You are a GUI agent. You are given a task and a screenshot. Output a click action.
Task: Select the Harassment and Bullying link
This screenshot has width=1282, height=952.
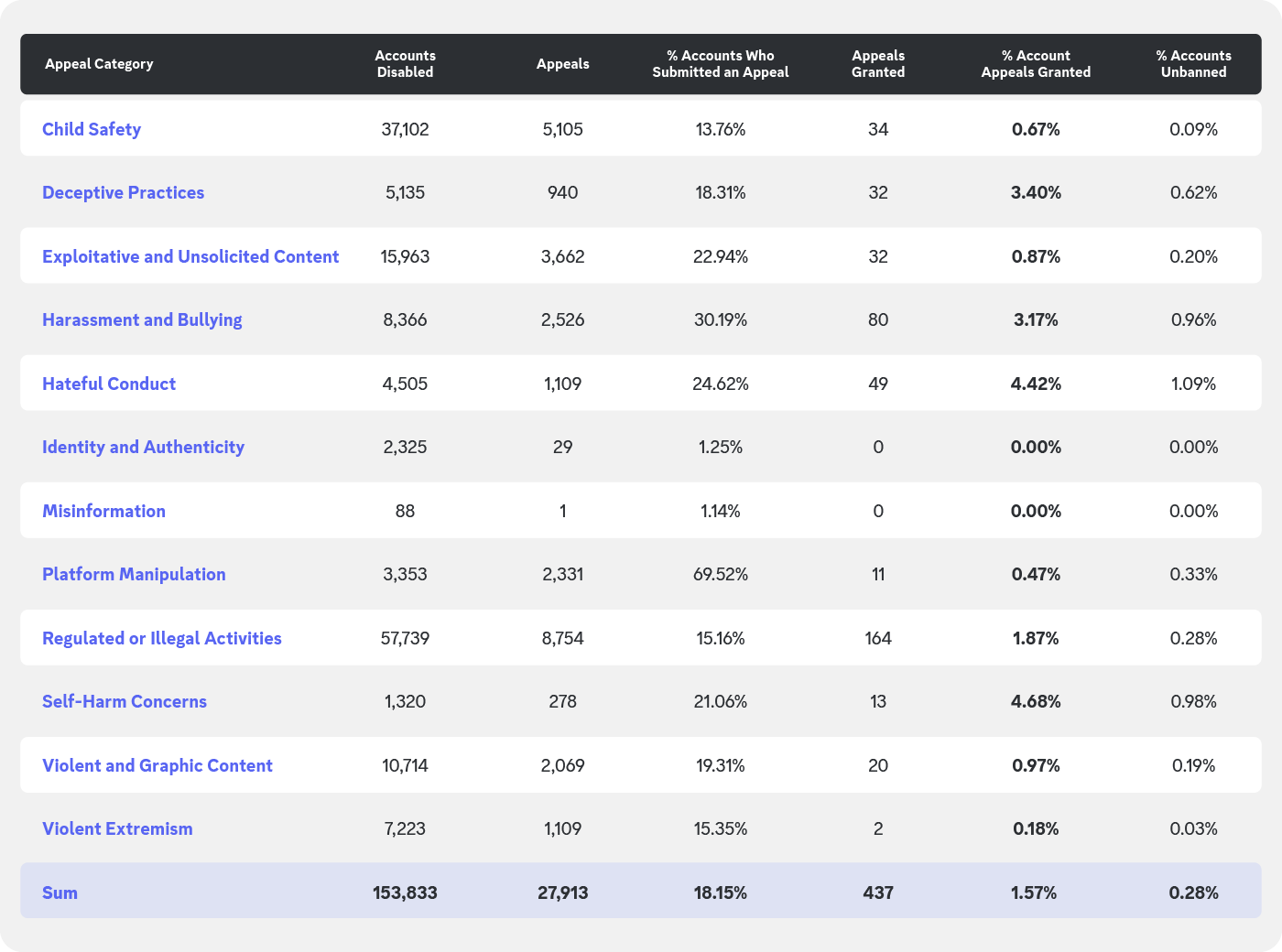[142, 319]
